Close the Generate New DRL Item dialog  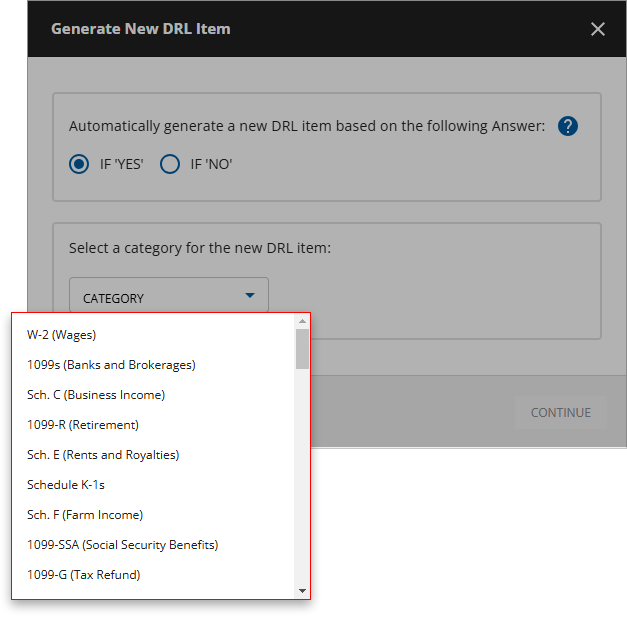point(598,29)
